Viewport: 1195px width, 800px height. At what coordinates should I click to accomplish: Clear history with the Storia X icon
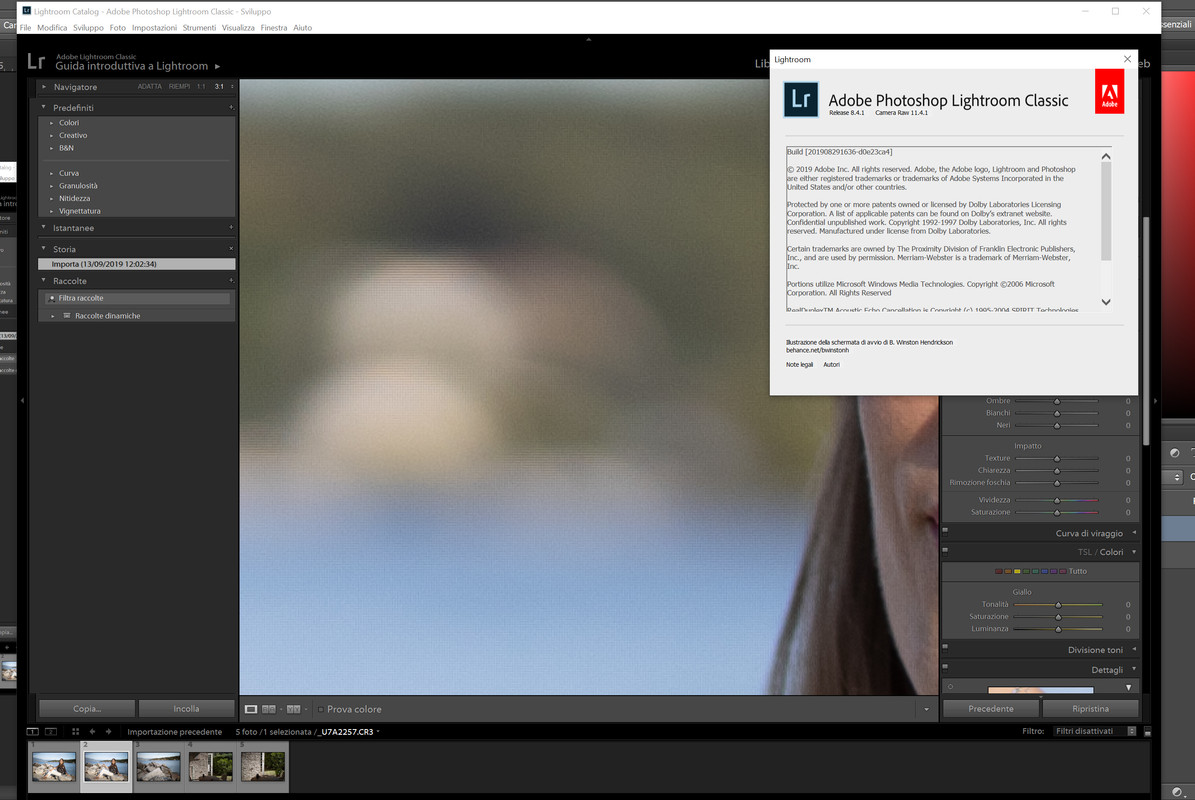231,248
